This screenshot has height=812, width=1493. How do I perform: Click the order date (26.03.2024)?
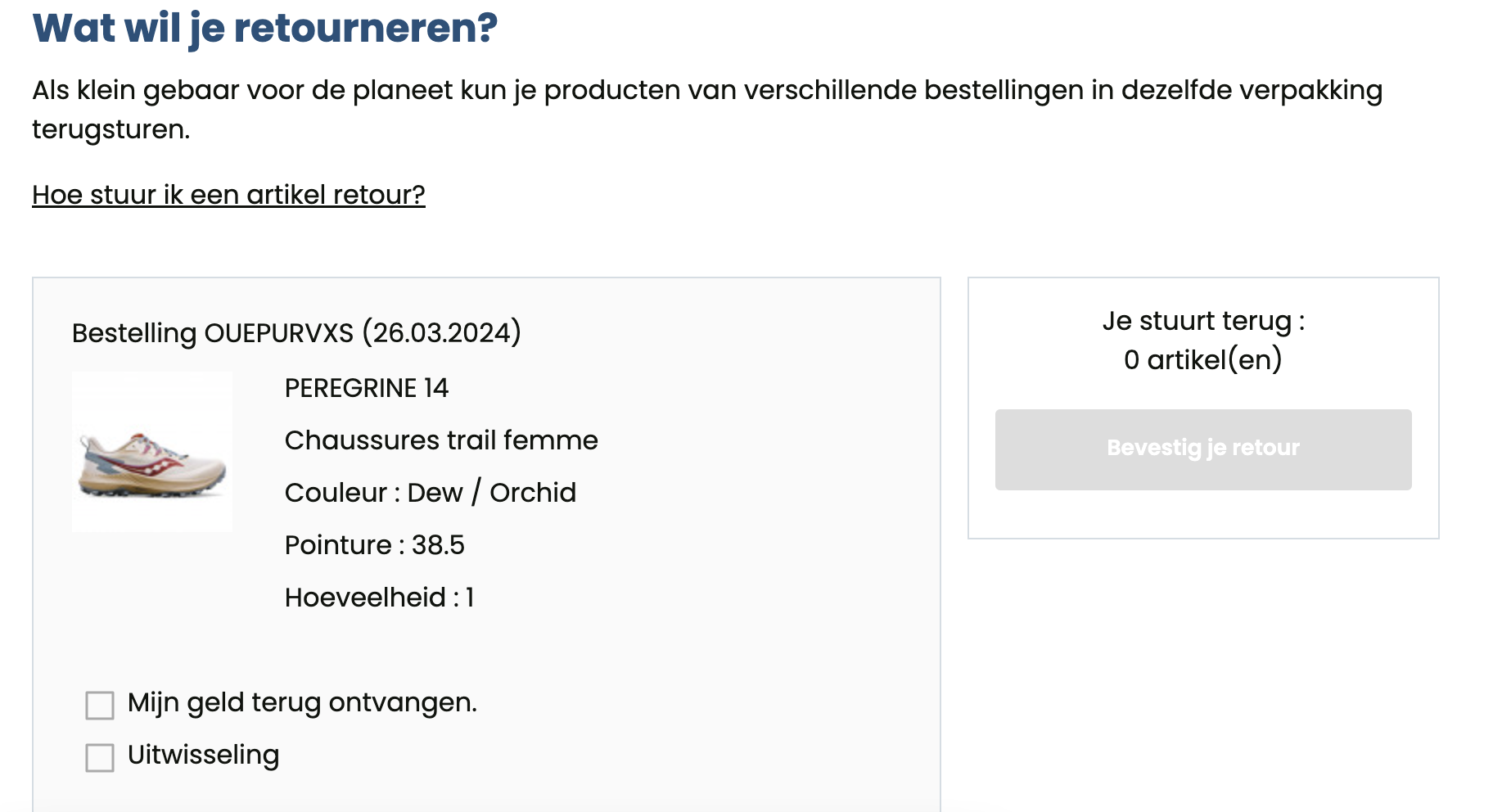(441, 333)
